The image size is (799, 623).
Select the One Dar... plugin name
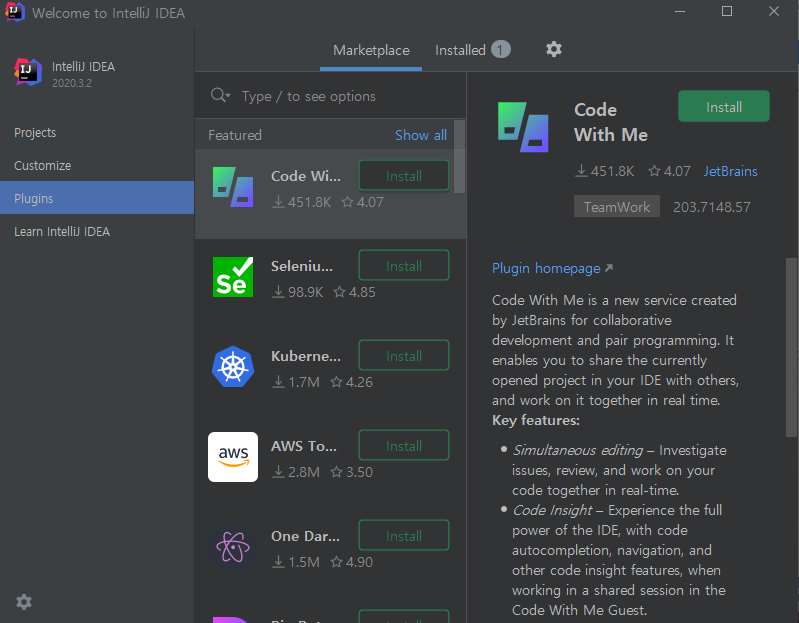click(305, 536)
